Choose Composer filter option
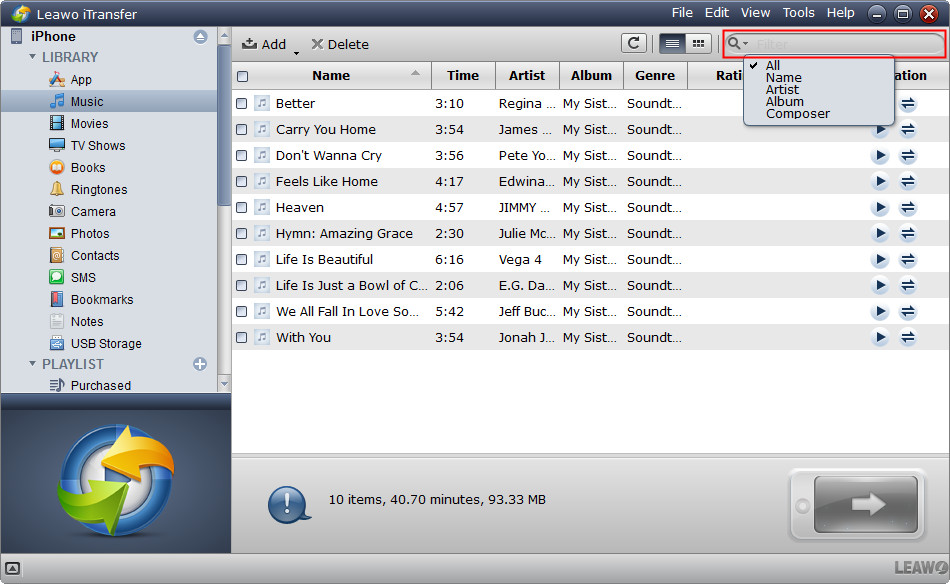Image resolution: width=950 pixels, height=584 pixels. tap(797, 114)
